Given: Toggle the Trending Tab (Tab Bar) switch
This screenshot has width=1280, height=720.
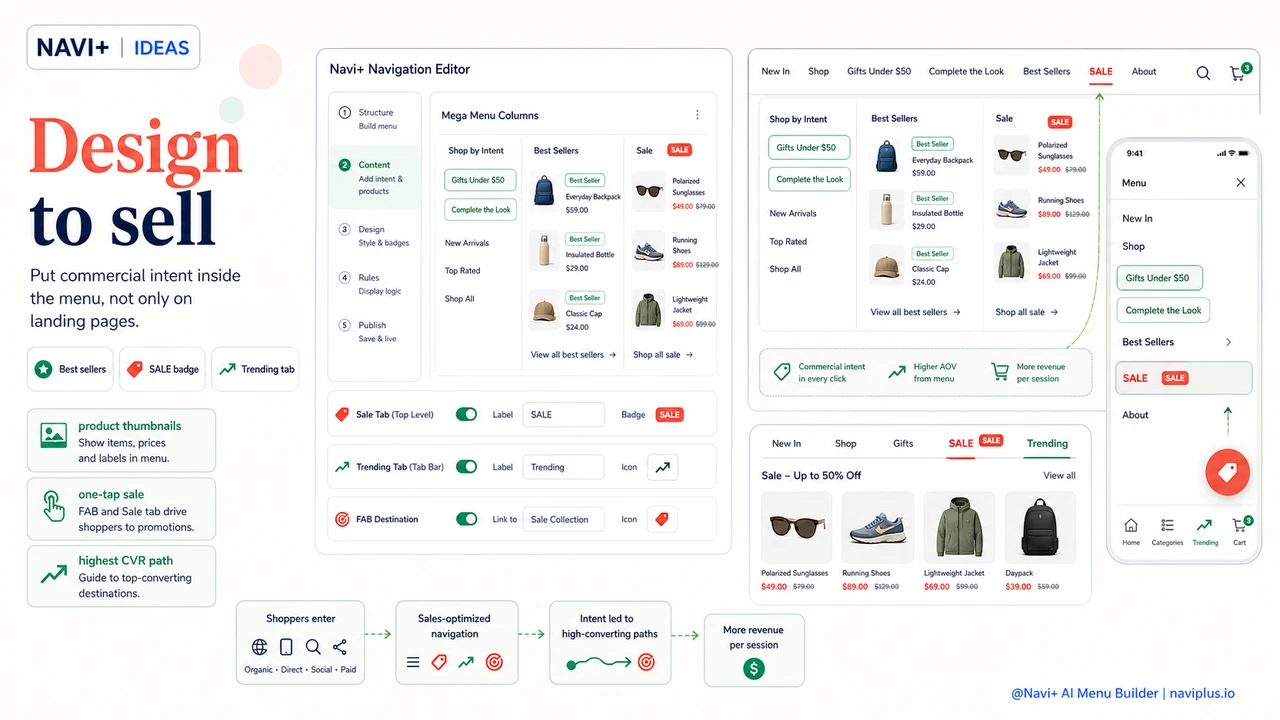Looking at the screenshot, I should (466, 466).
